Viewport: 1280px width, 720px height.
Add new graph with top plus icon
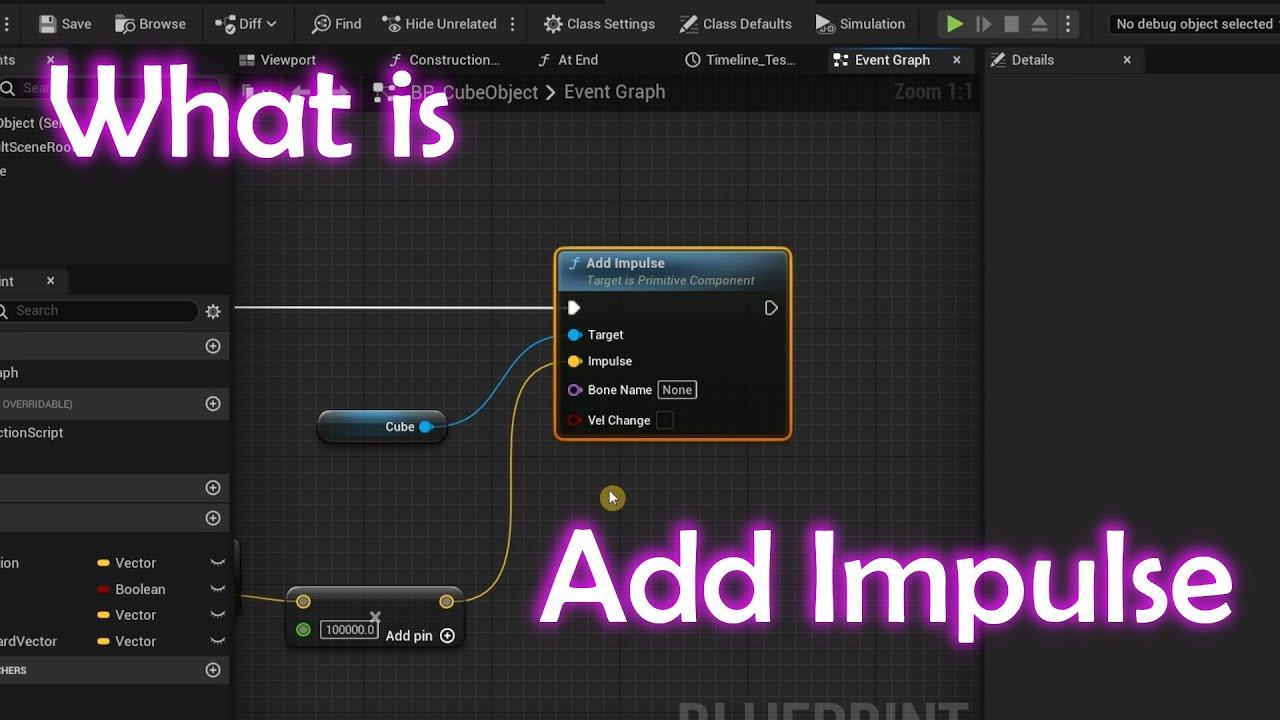(x=213, y=346)
